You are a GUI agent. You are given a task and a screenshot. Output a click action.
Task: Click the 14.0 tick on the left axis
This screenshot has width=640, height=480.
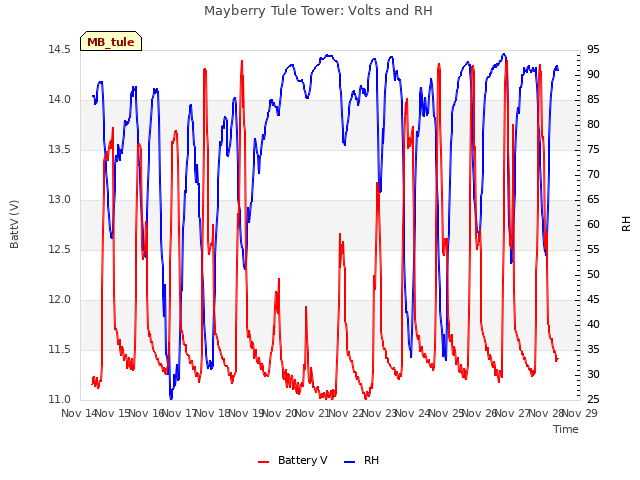click(x=59, y=100)
